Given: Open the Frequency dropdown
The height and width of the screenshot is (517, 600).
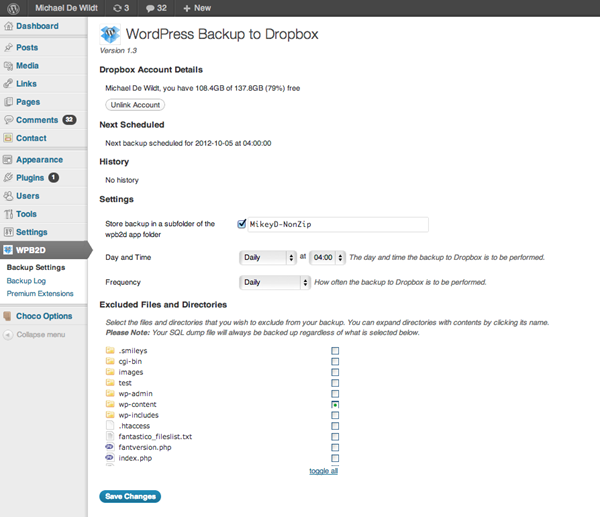Looking at the screenshot, I should click(275, 282).
